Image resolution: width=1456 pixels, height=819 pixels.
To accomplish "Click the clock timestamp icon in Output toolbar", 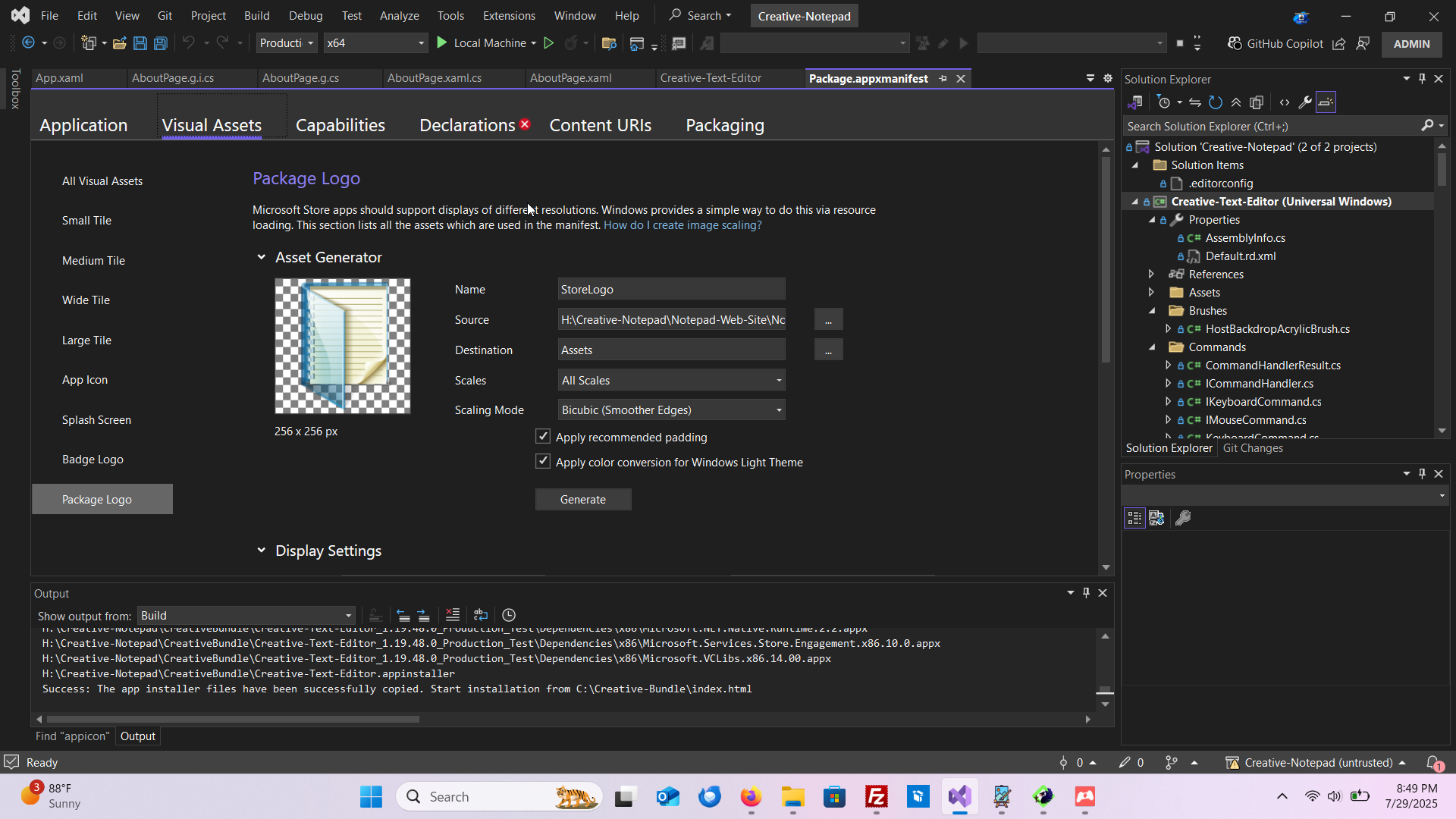I will click(509, 615).
